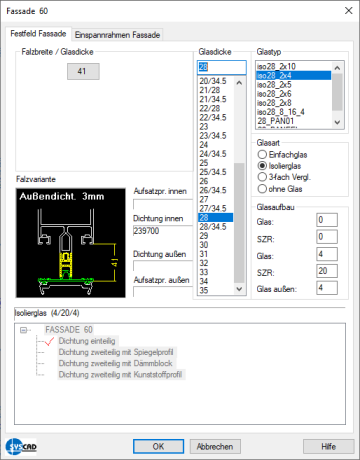The image size is (360, 460).
Task: Click the Glastyp list up arrow
Action: 337,68
